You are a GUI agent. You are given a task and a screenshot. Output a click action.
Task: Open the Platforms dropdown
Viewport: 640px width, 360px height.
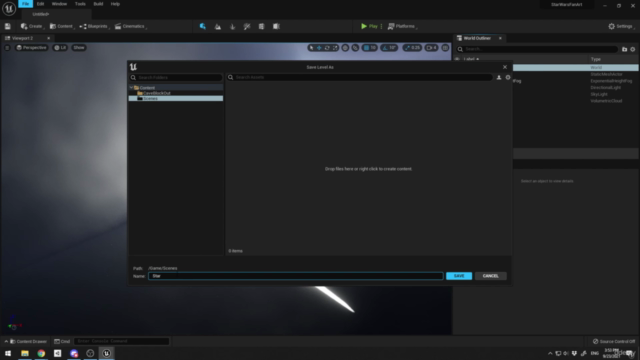[x=402, y=26]
